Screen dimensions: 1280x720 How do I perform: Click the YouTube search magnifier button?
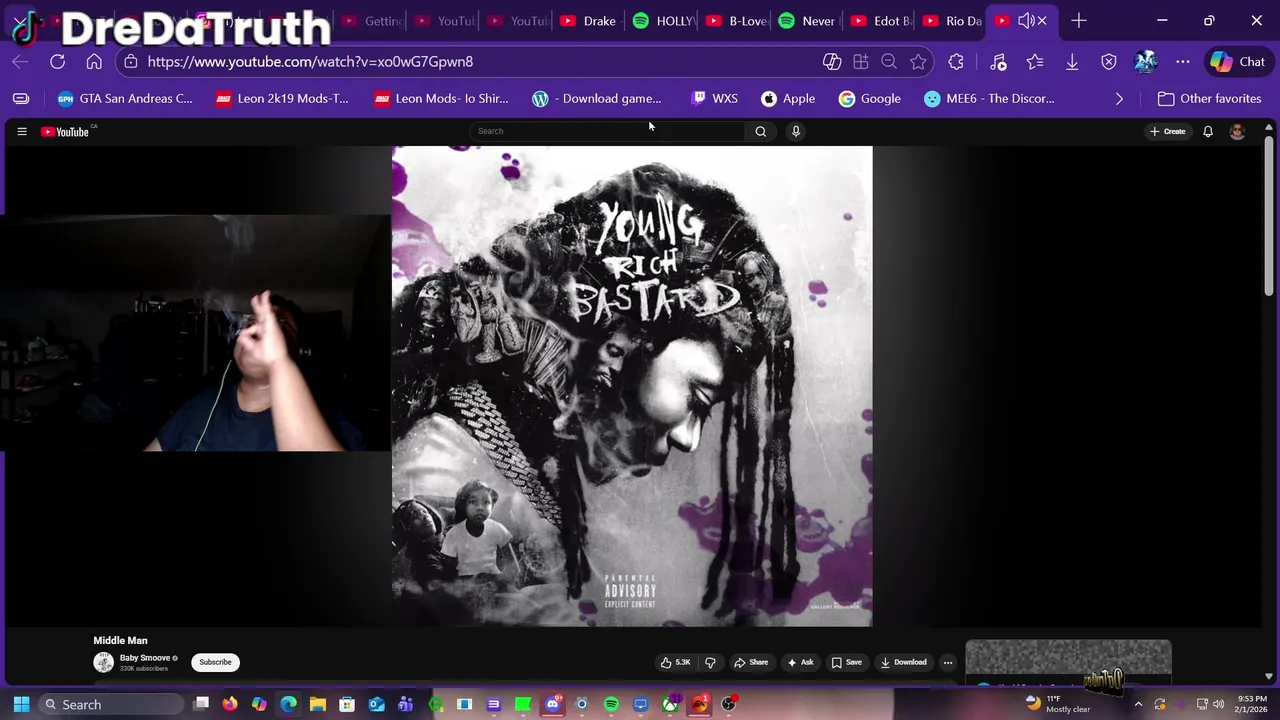(x=761, y=131)
